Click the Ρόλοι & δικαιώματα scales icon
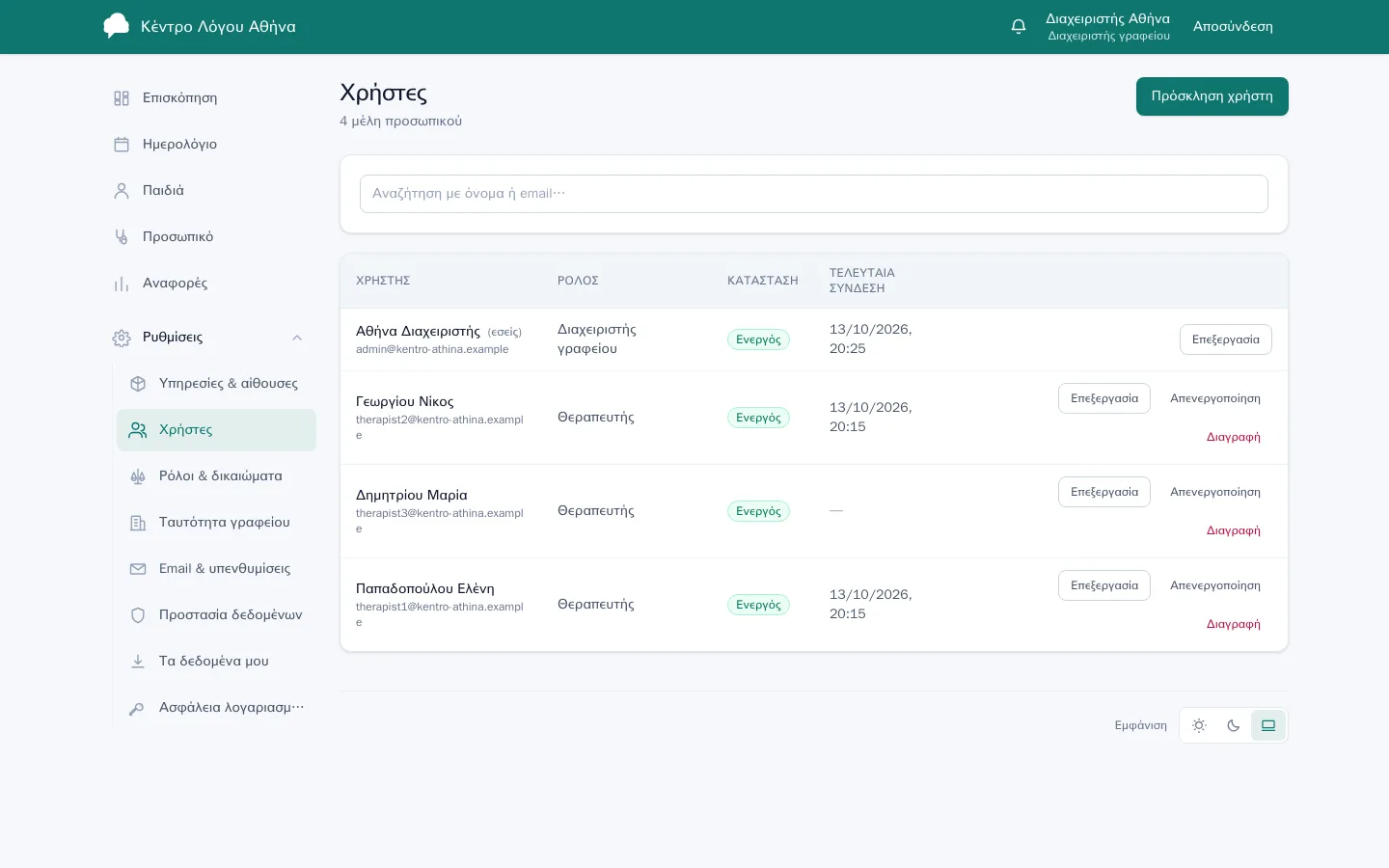This screenshot has width=1389, height=868. pyautogui.click(x=138, y=476)
